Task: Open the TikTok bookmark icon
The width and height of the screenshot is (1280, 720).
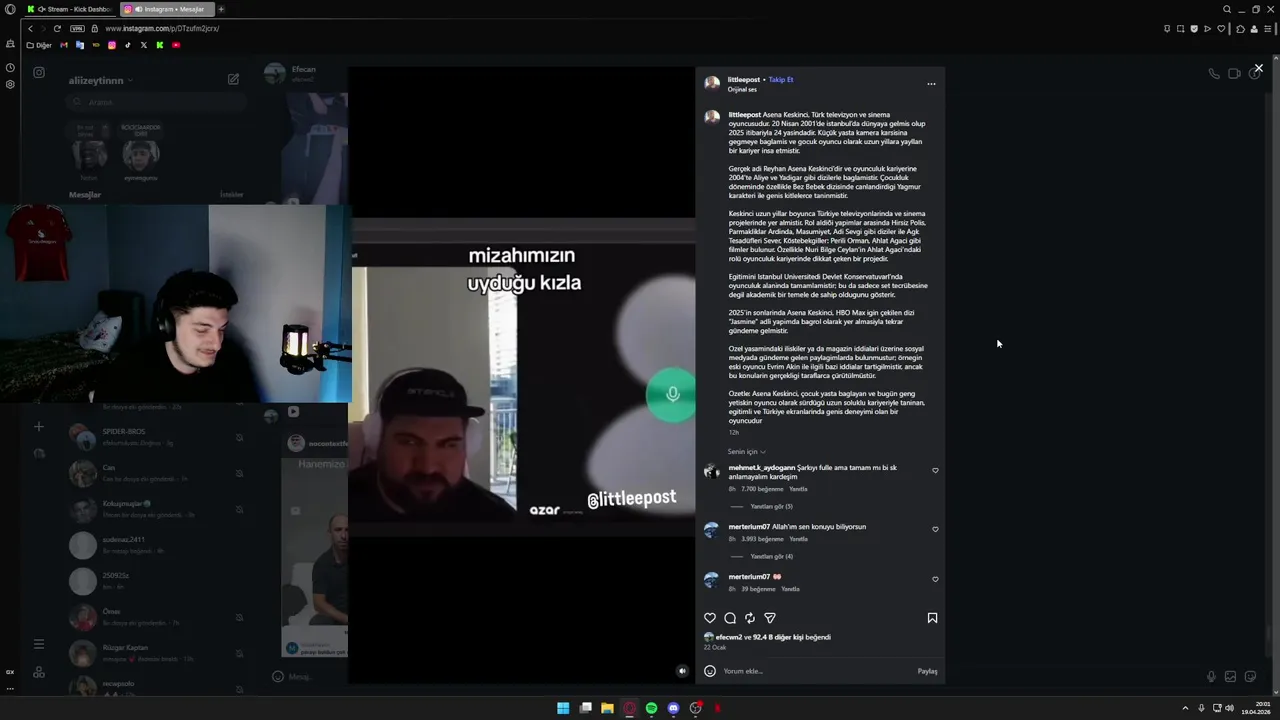Action: click(127, 45)
